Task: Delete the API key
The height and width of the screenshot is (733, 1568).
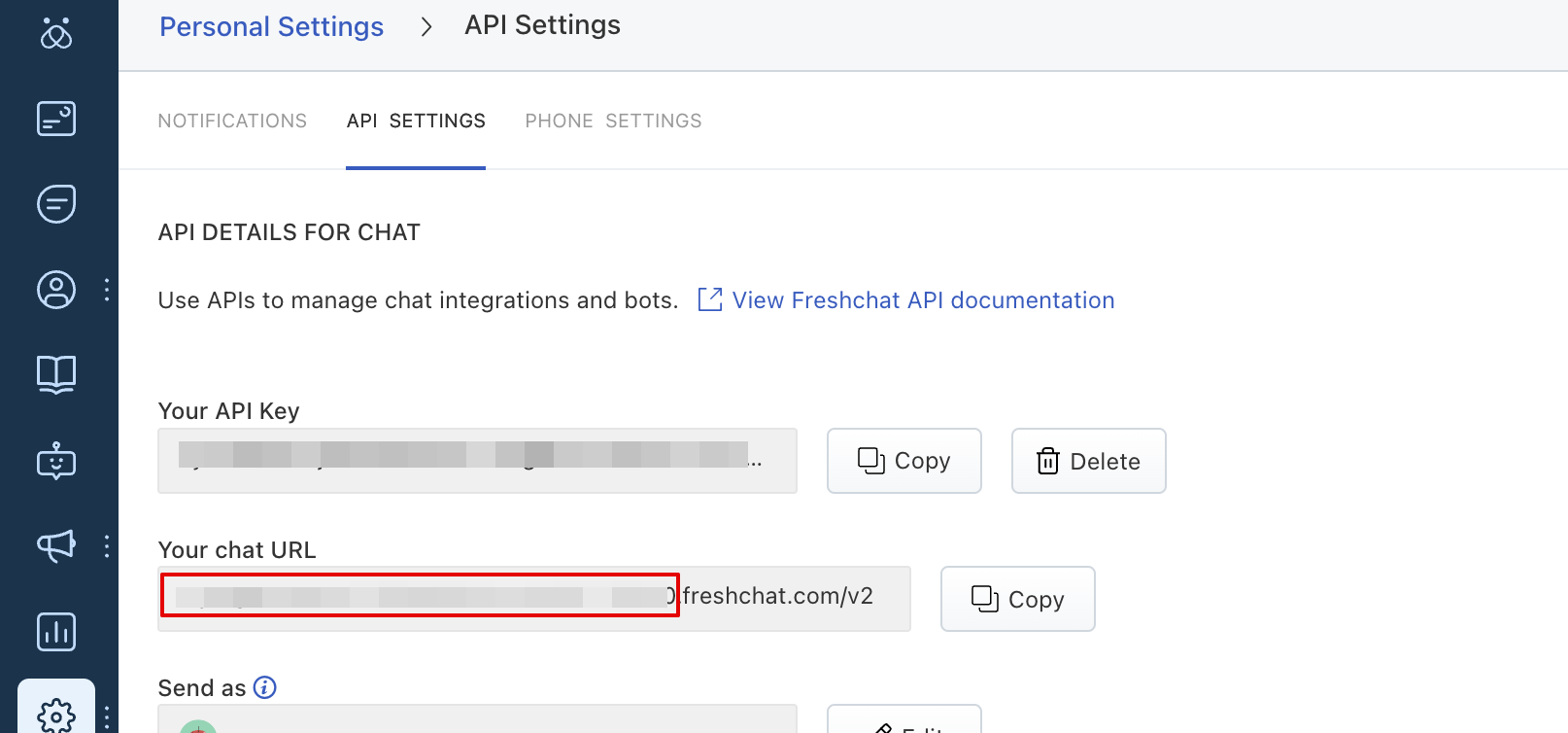Action: (1088, 461)
